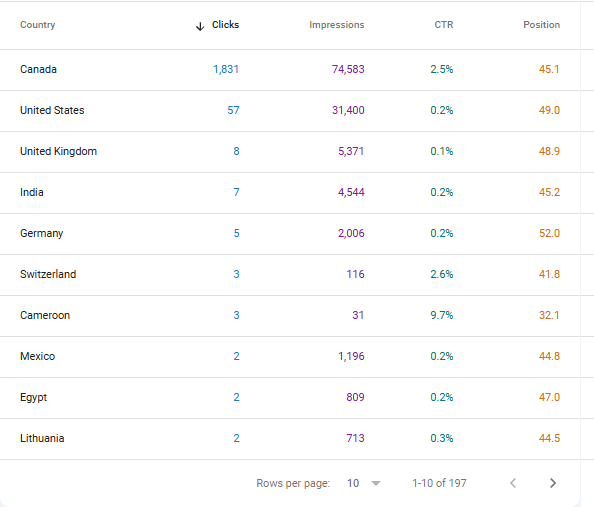
Task: Click Cameroon's impressions value 31
Action: tap(358, 315)
